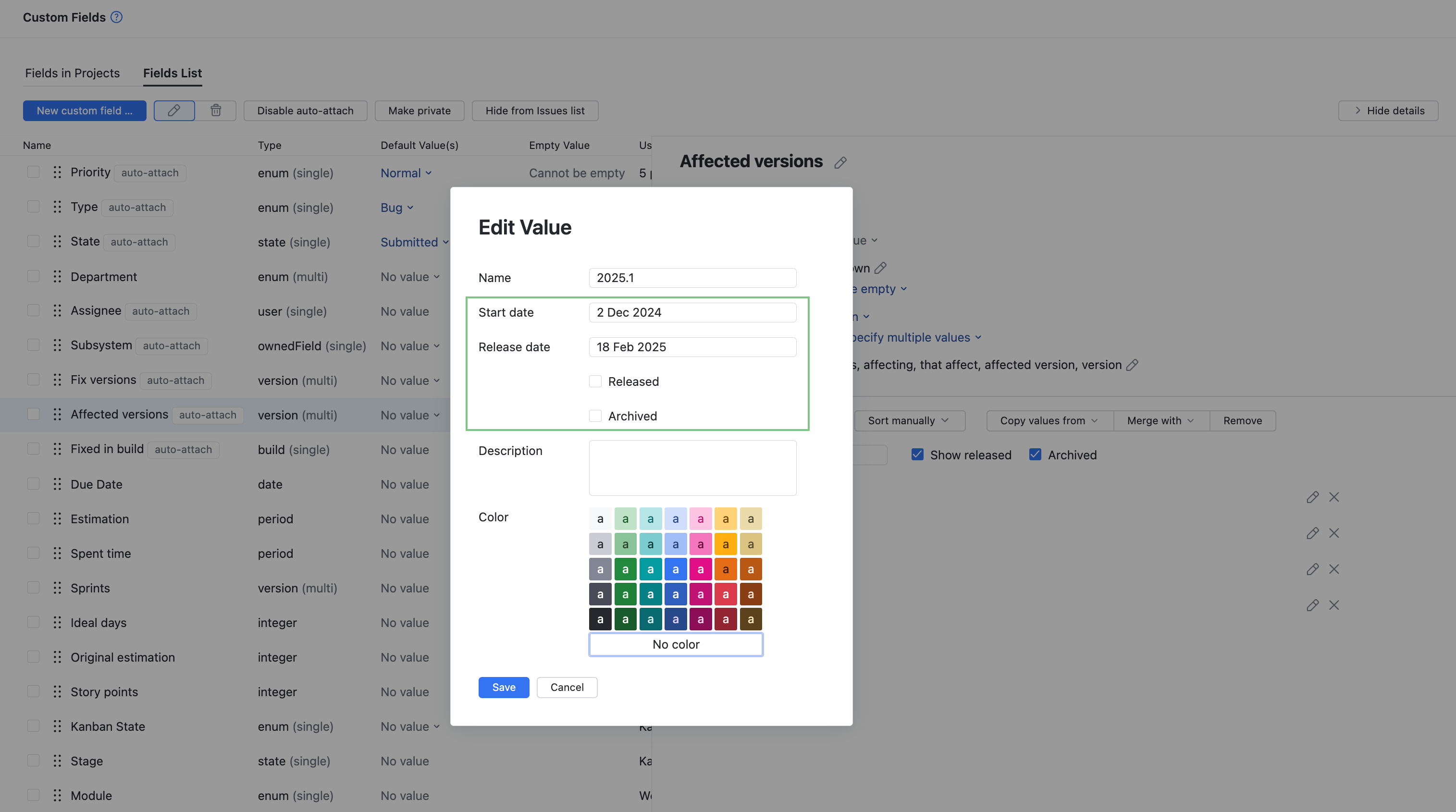Uncheck the Show released checkbox
Viewport: 1456px width, 812px height.
[917, 455]
